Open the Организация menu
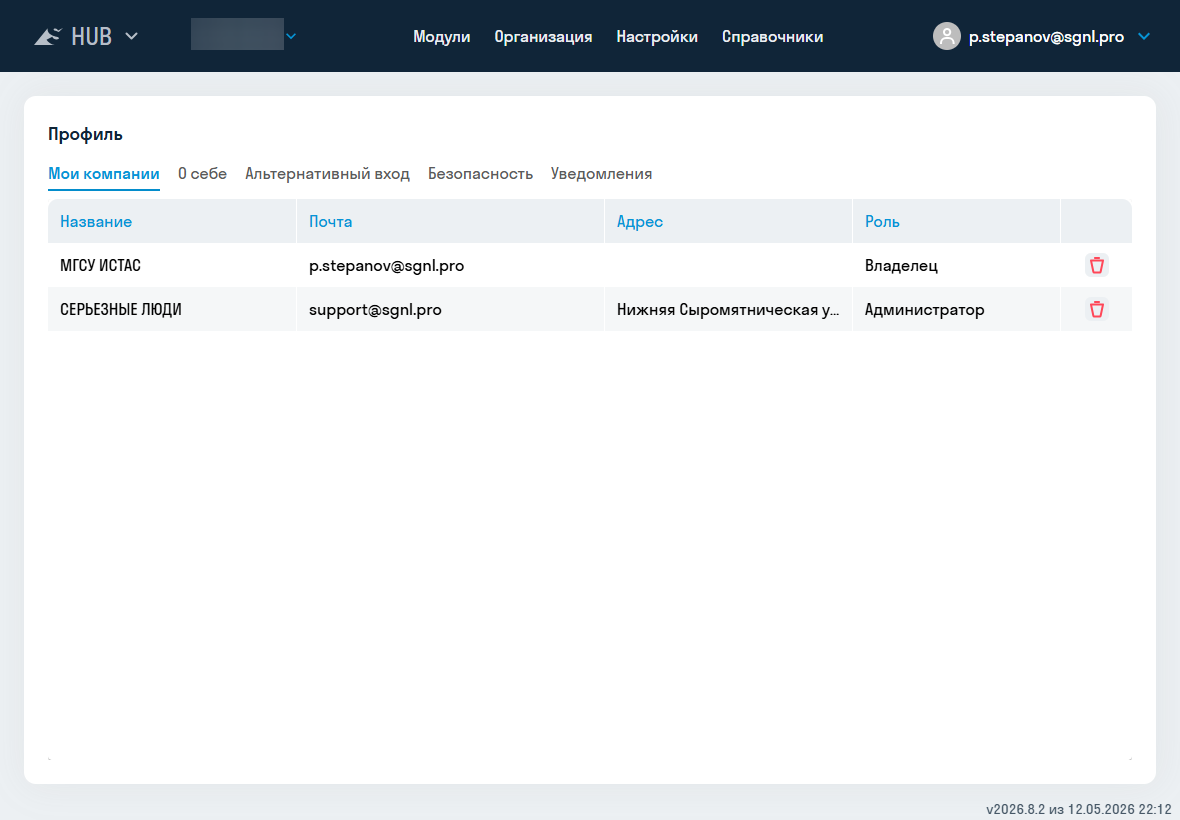Screen dimensions: 1180x820 (x=543, y=37)
